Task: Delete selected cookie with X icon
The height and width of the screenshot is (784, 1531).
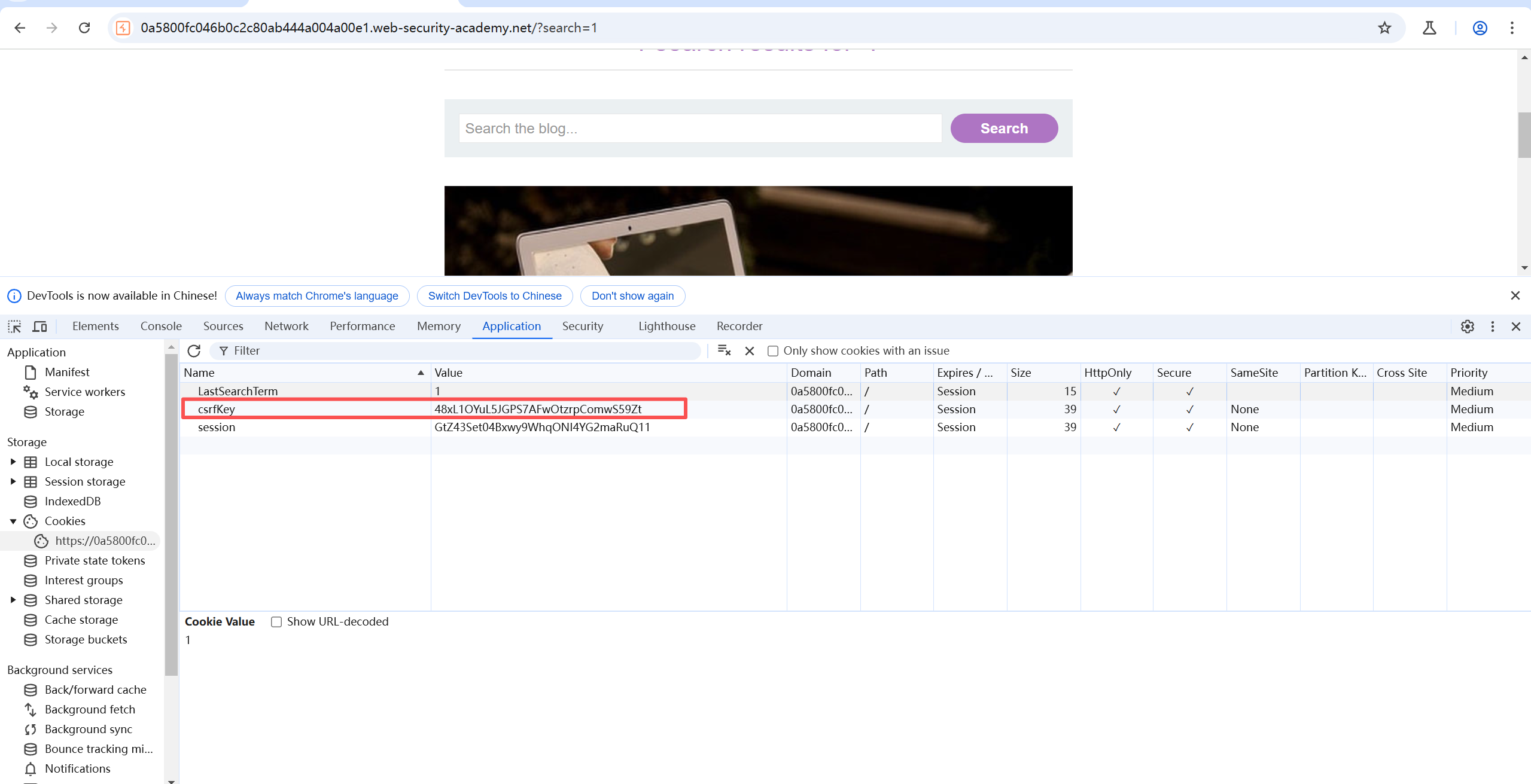Action: (750, 351)
